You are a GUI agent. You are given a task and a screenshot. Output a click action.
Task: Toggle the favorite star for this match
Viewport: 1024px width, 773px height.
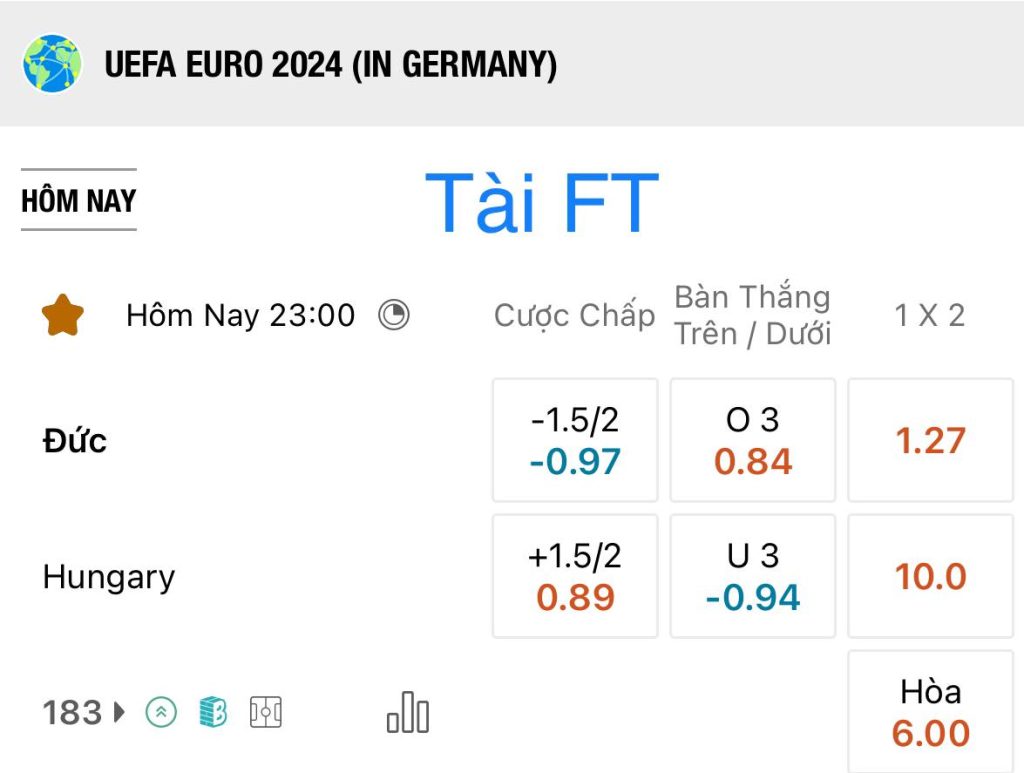tap(63, 315)
